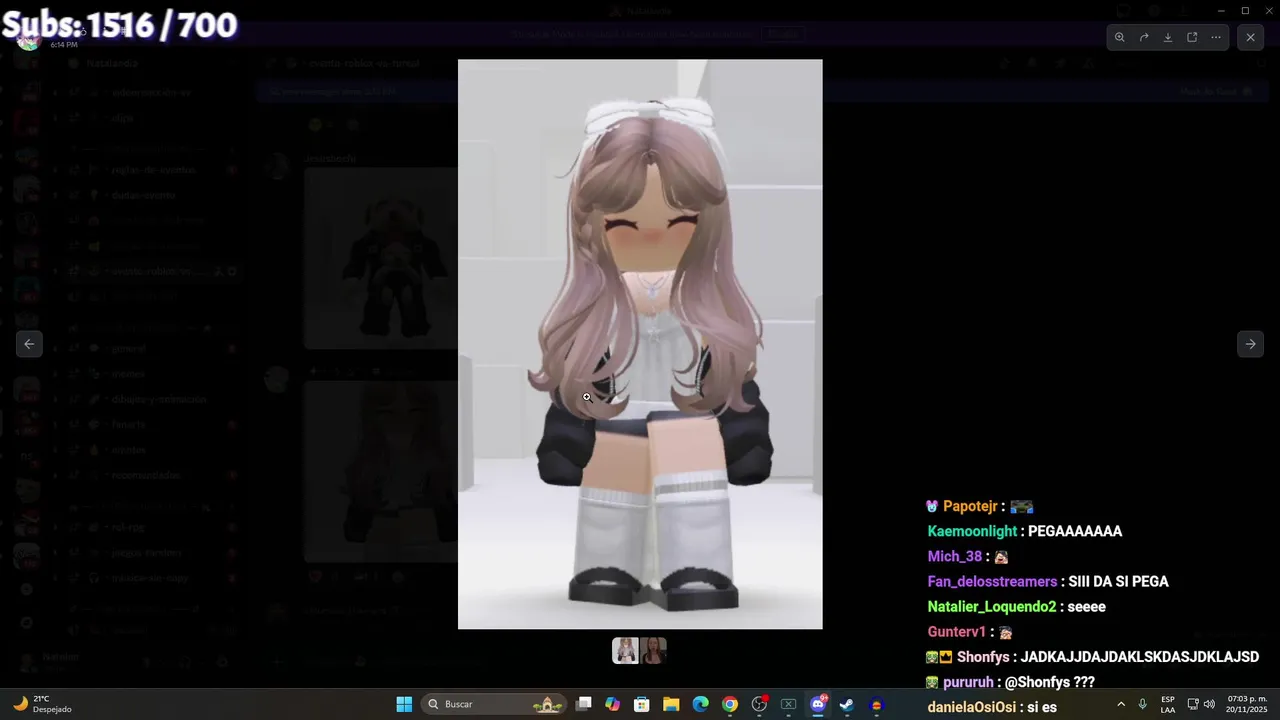This screenshot has width=1280, height=720.
Task: Click Natalier_Loquendo2's message 'seeee'
Action: 1086,606
